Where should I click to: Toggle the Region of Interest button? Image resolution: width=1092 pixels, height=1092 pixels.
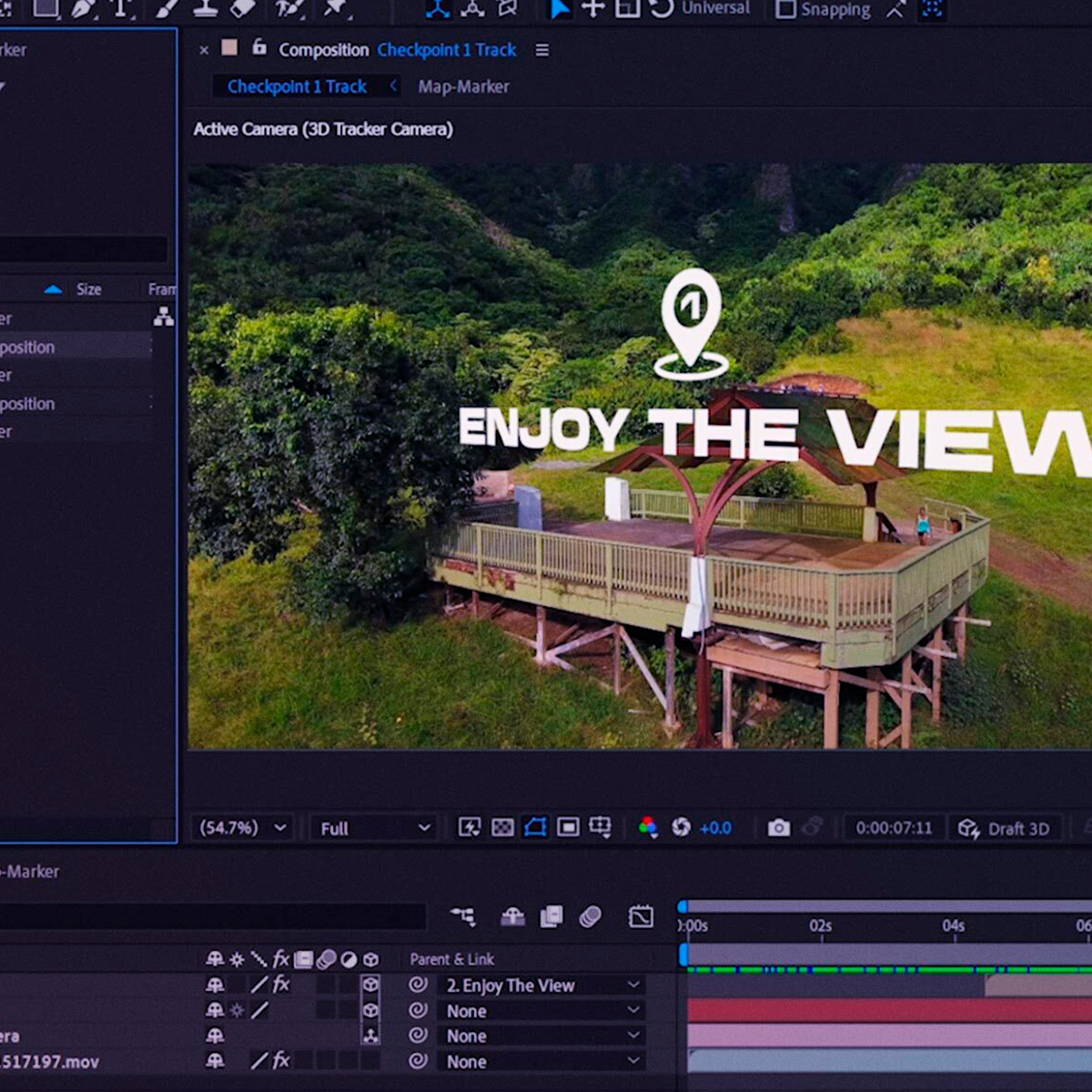pyautogui.click(x=568, y=827)
